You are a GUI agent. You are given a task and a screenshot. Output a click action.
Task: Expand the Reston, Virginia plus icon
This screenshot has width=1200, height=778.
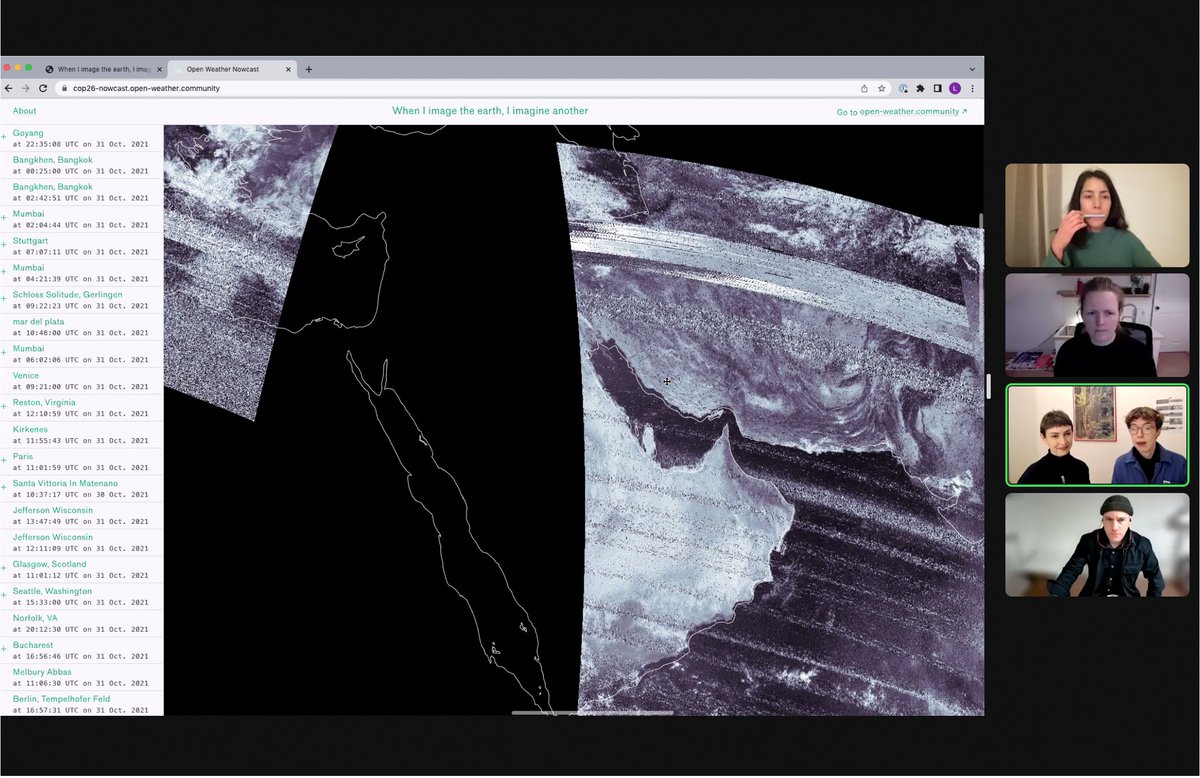click(4, 408)
